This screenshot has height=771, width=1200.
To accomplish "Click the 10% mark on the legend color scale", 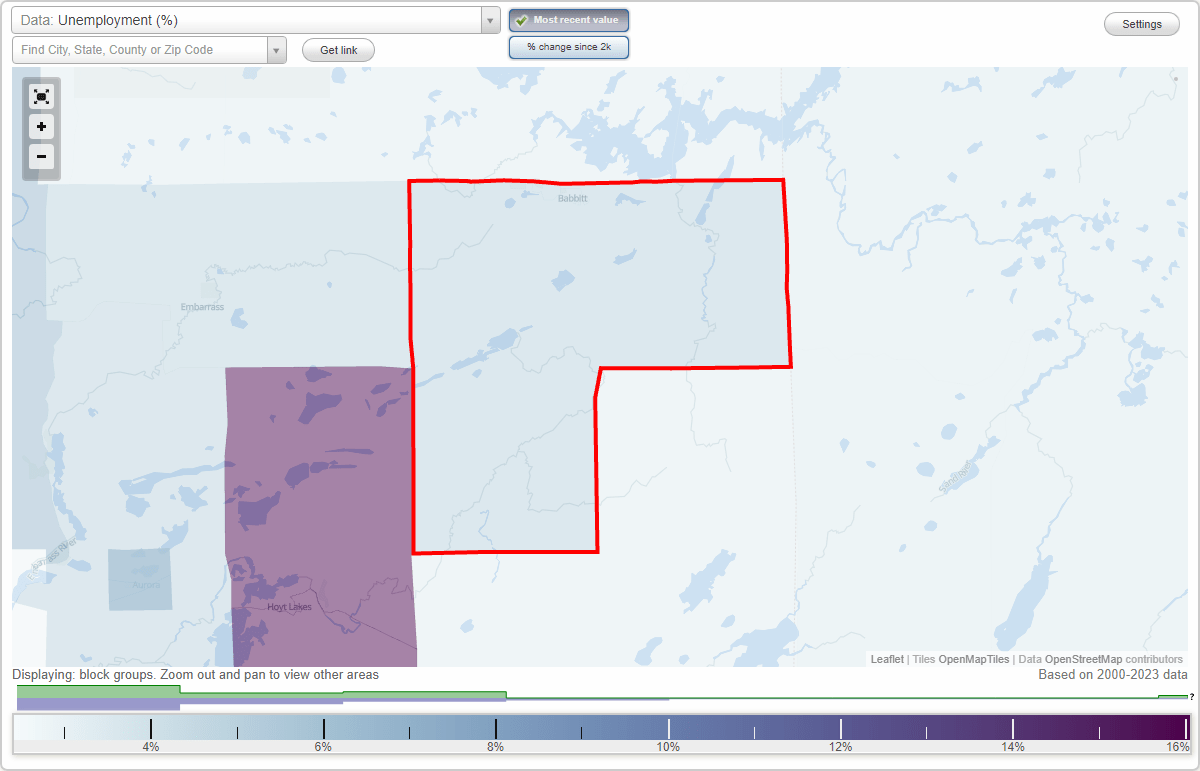I will point(669,730).
